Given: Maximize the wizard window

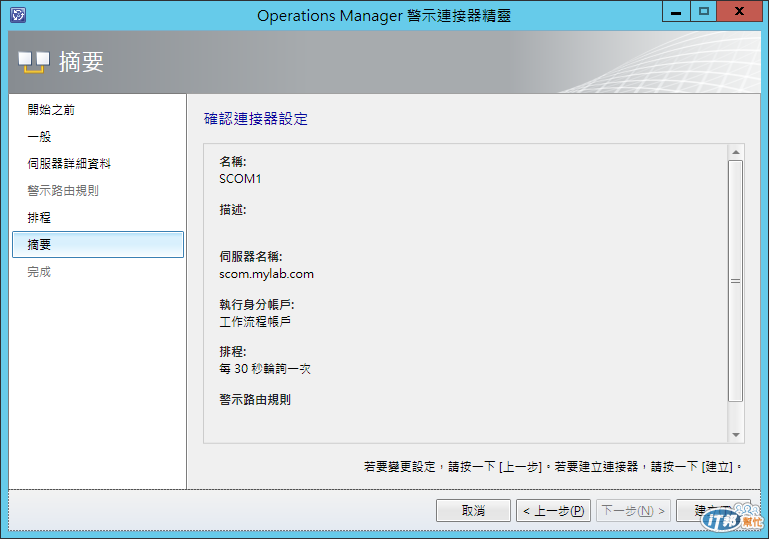Looking at the screenshot, I should pos(704,11).
